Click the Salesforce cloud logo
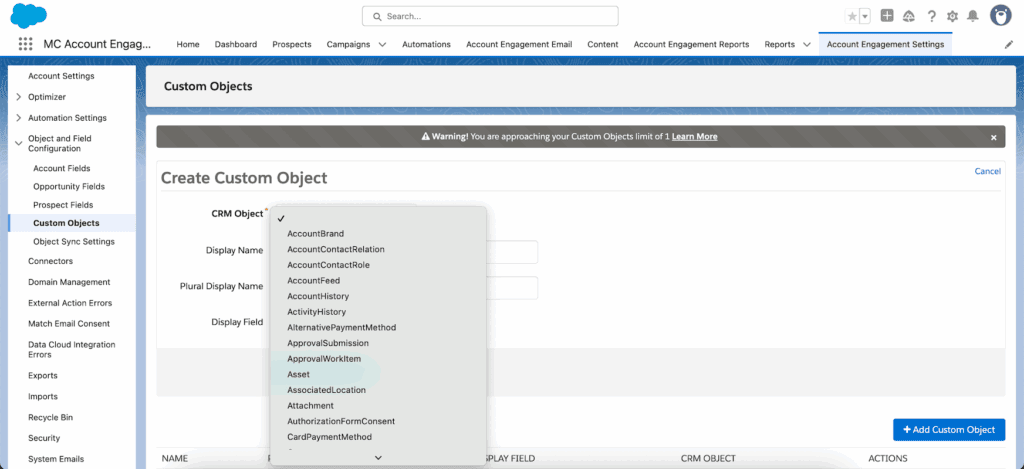Image resolution: width=1024 pixels, height=469 pixels. point(28,15)
